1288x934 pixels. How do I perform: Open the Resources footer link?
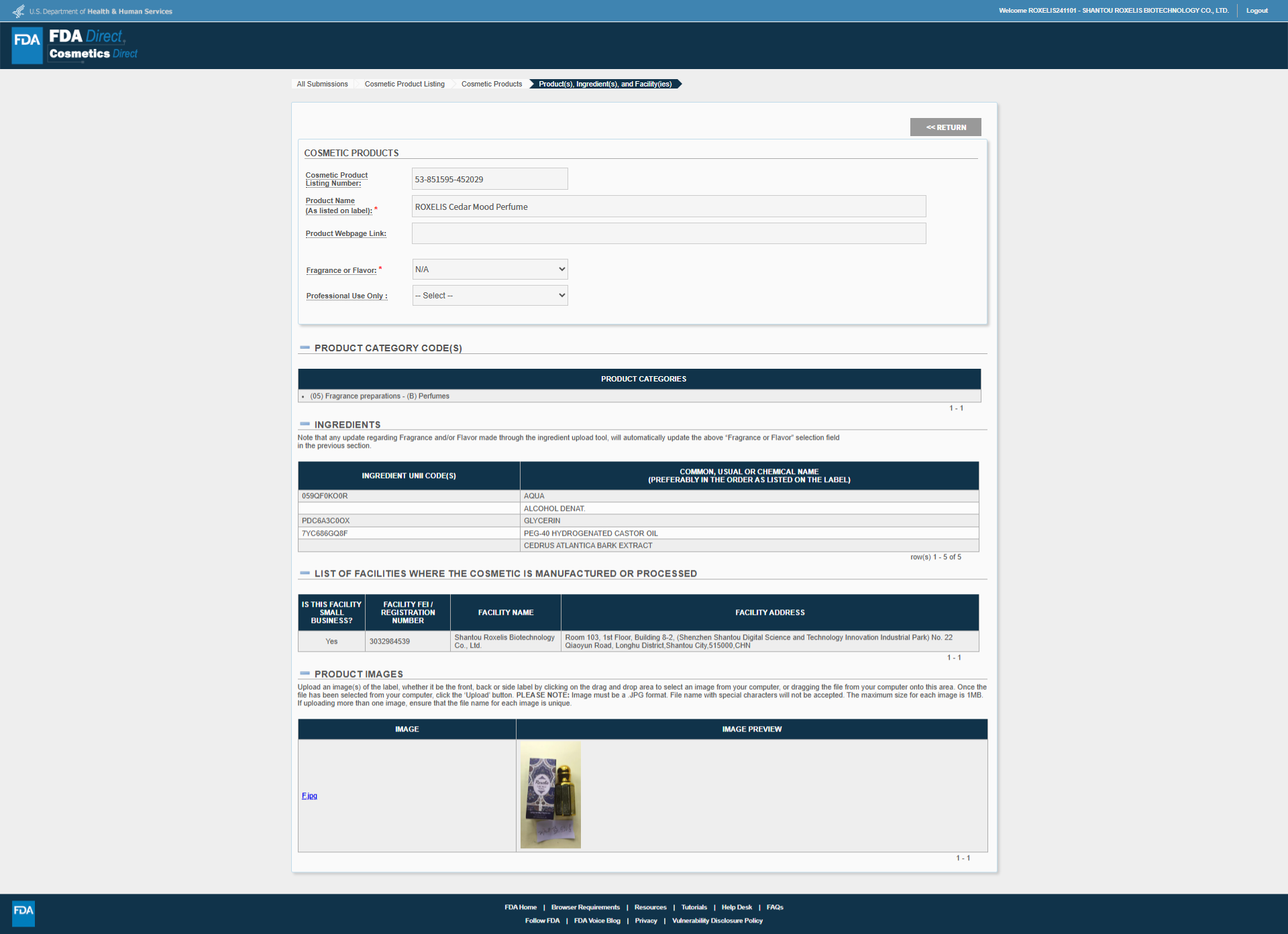pos(651,907)
